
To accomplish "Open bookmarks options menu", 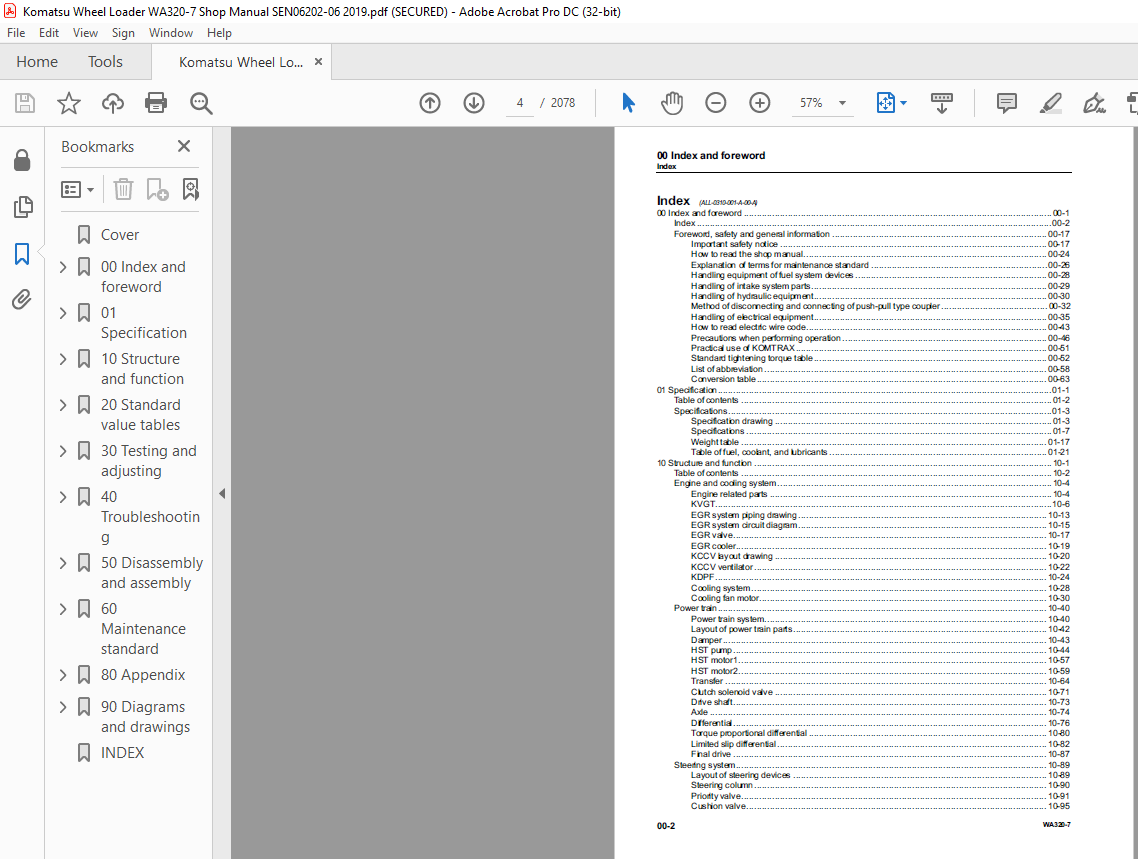I will click(x=78, y=190).
